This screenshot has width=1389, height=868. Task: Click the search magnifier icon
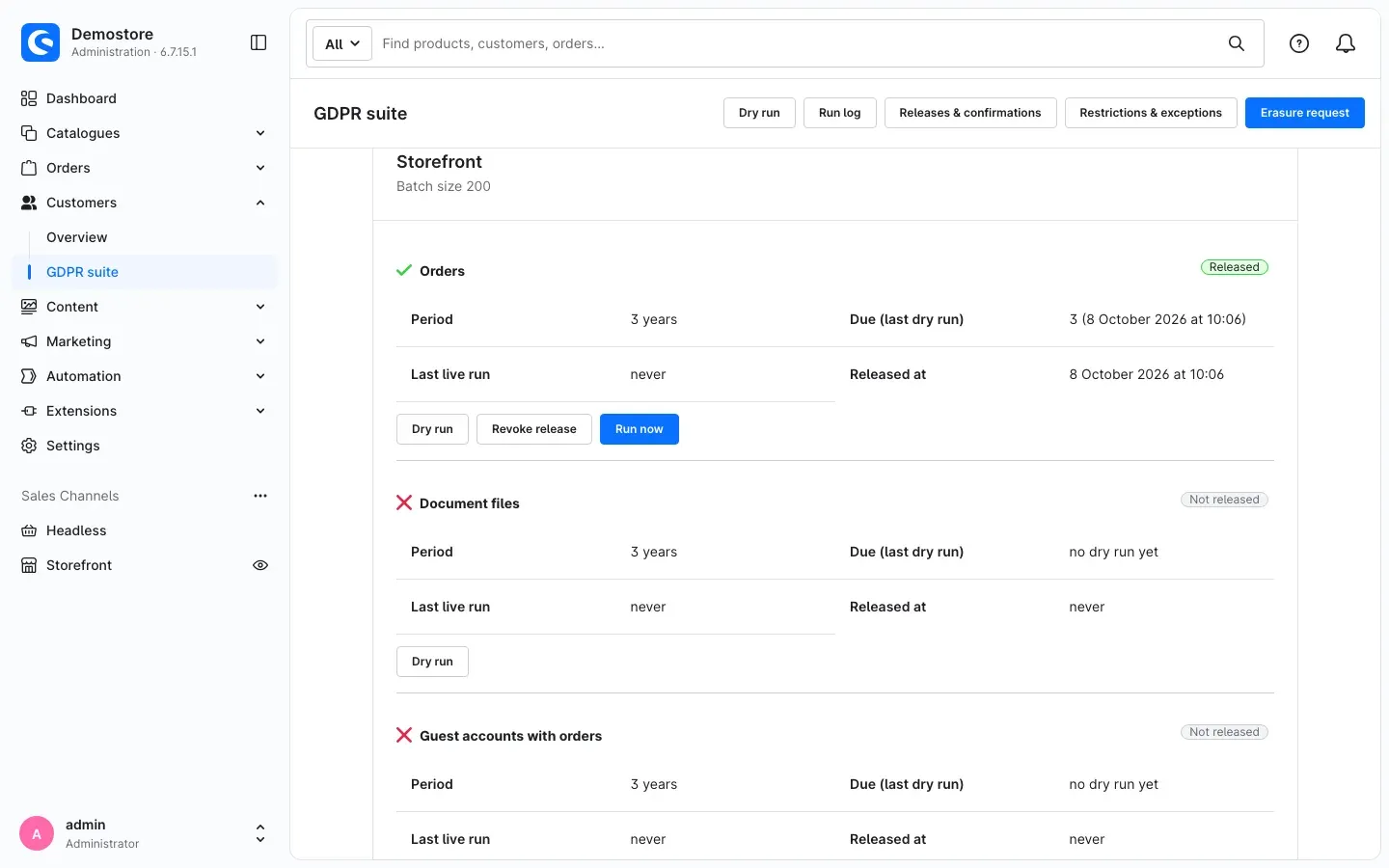[x=1237, y=43]
